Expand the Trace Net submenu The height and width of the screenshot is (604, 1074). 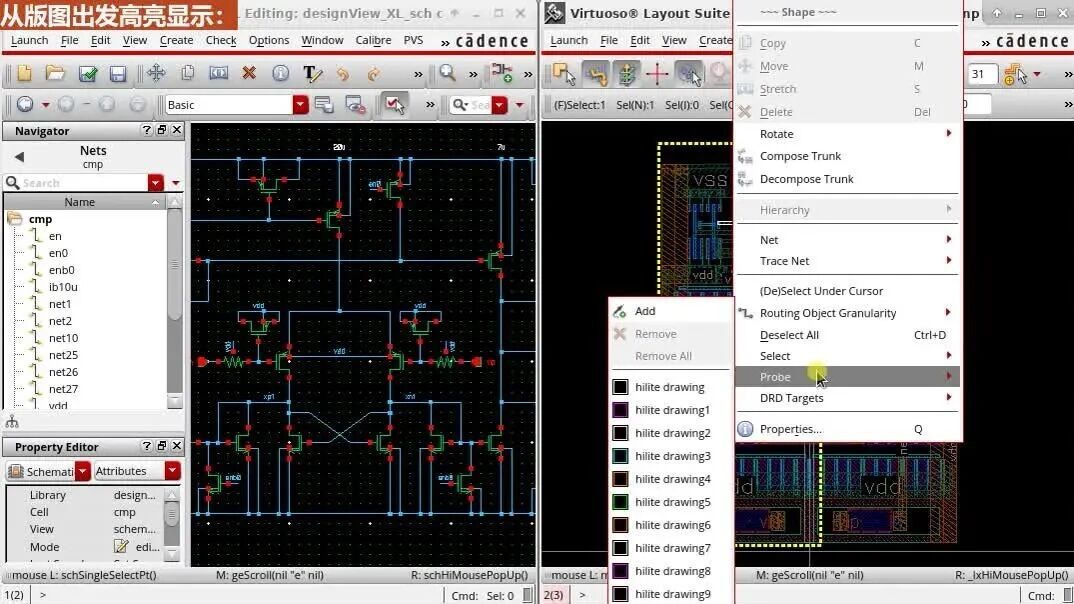click(848, 261)
